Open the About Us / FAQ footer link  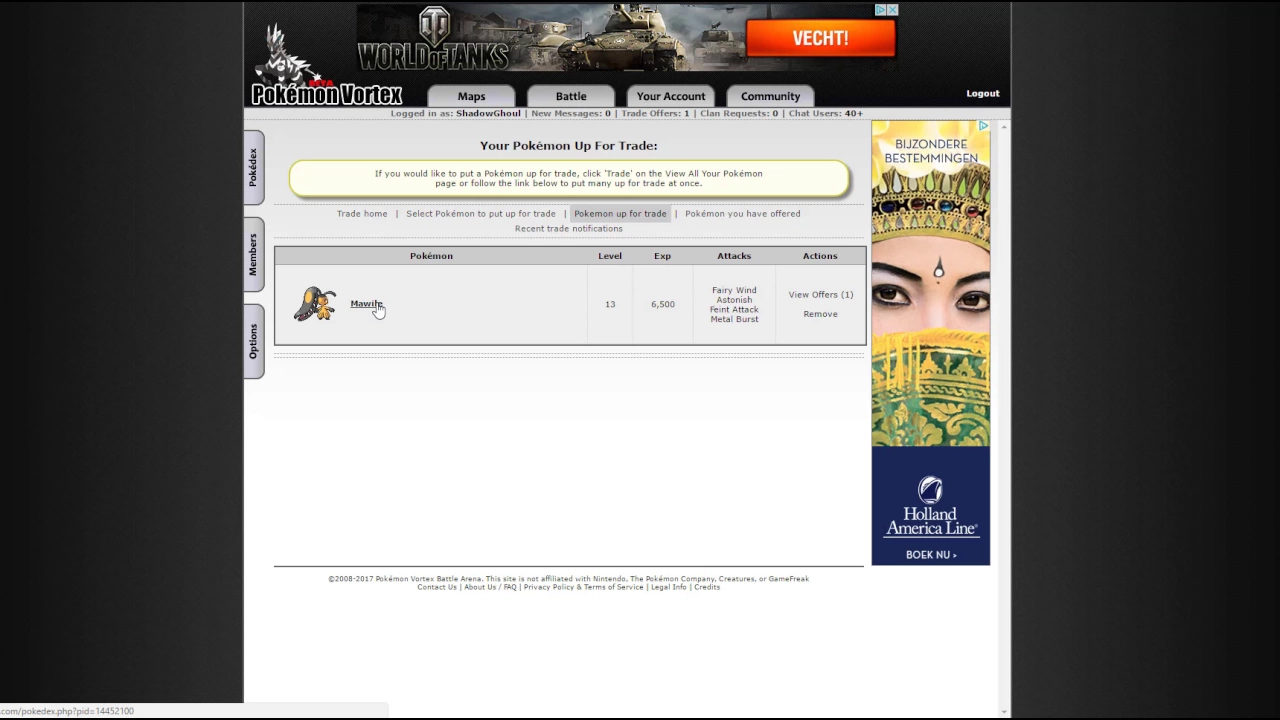(490, 587)
